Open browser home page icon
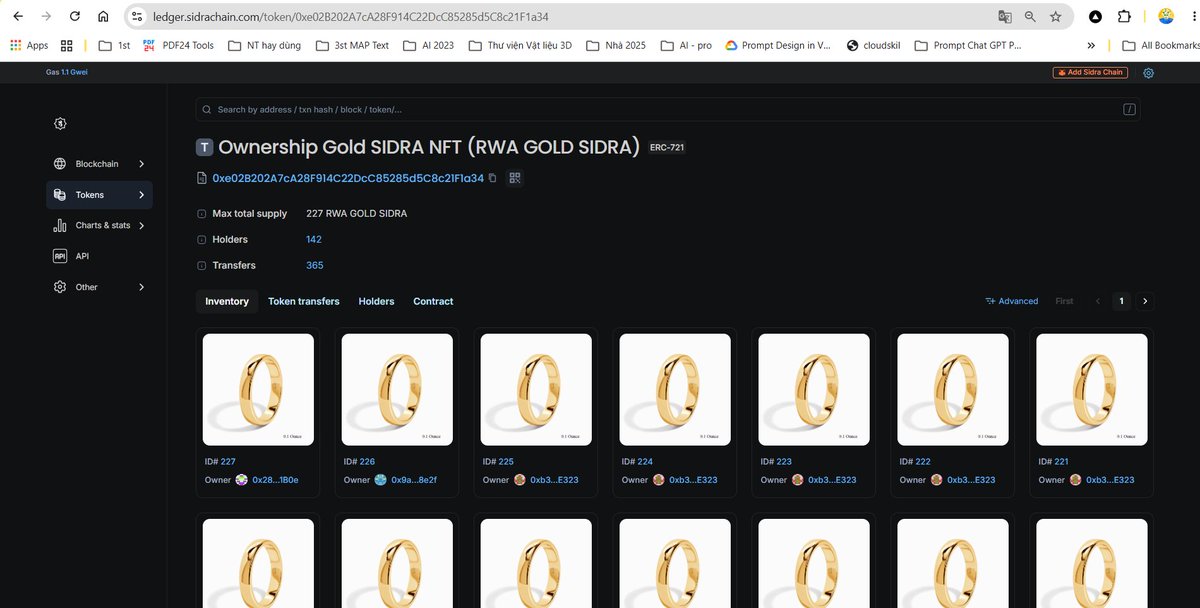The height and width of the screenshot is (608, 1200). [104, 17]
